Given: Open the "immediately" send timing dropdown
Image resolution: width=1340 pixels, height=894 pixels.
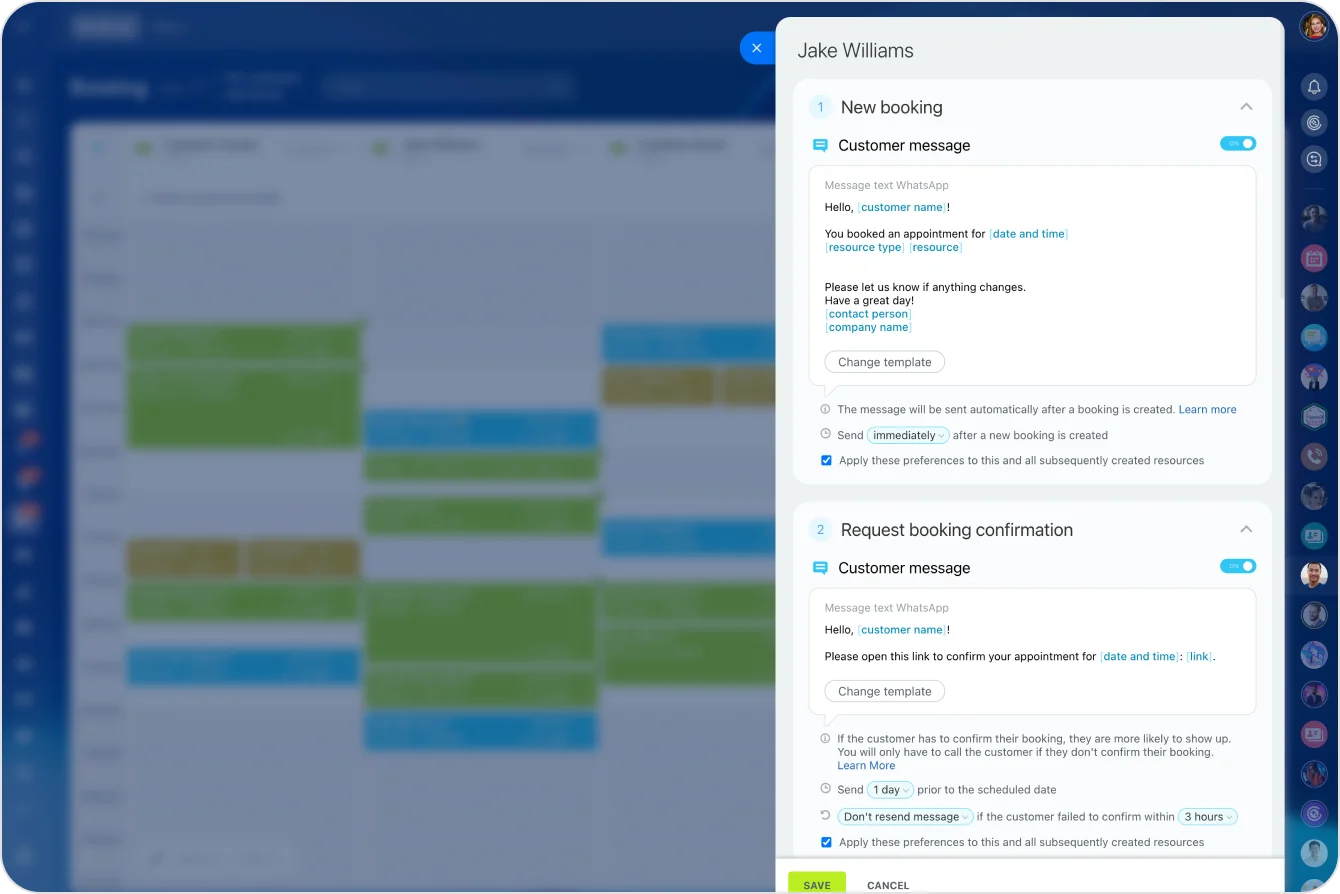Looking at the screenshot, I should point(908,435).
